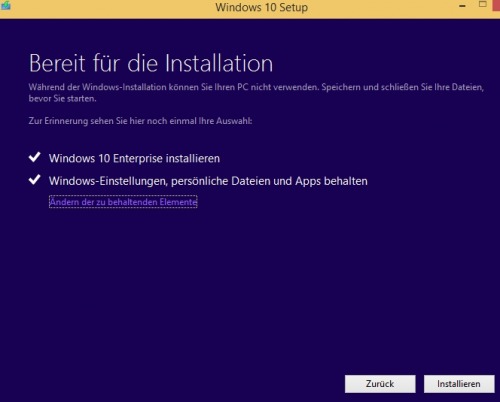Click the word 'Auswahl:' in reminder line
The image size is (500, 402).
[x=234, y=121]
